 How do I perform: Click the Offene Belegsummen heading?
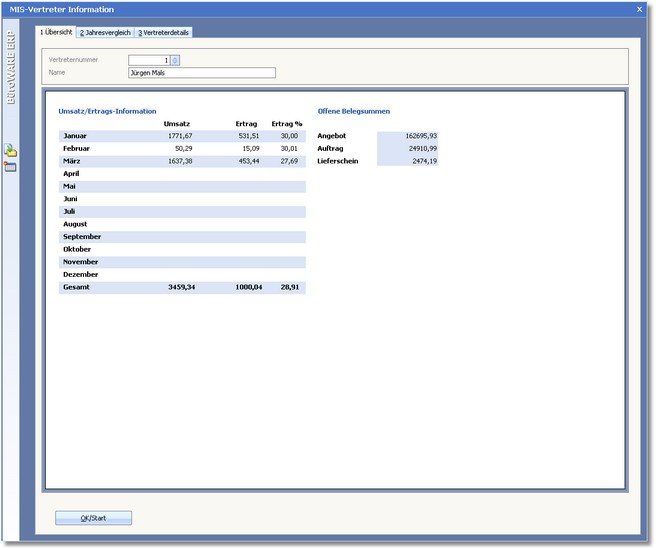[x=353, y=110]
